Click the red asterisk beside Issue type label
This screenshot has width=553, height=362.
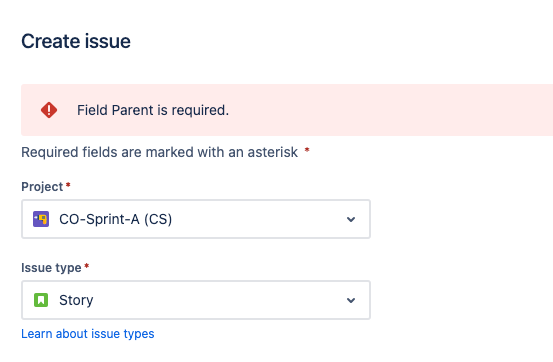[x=87, y=266]
